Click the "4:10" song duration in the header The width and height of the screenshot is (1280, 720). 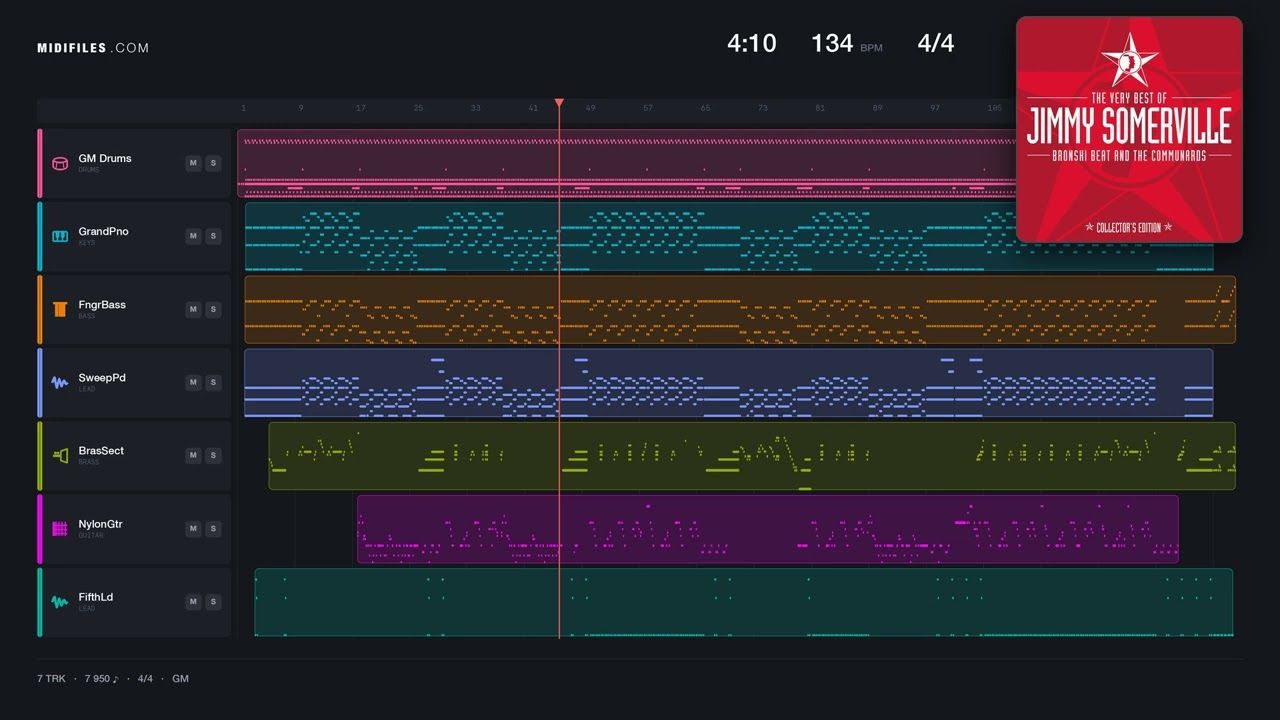coord(751,43)
